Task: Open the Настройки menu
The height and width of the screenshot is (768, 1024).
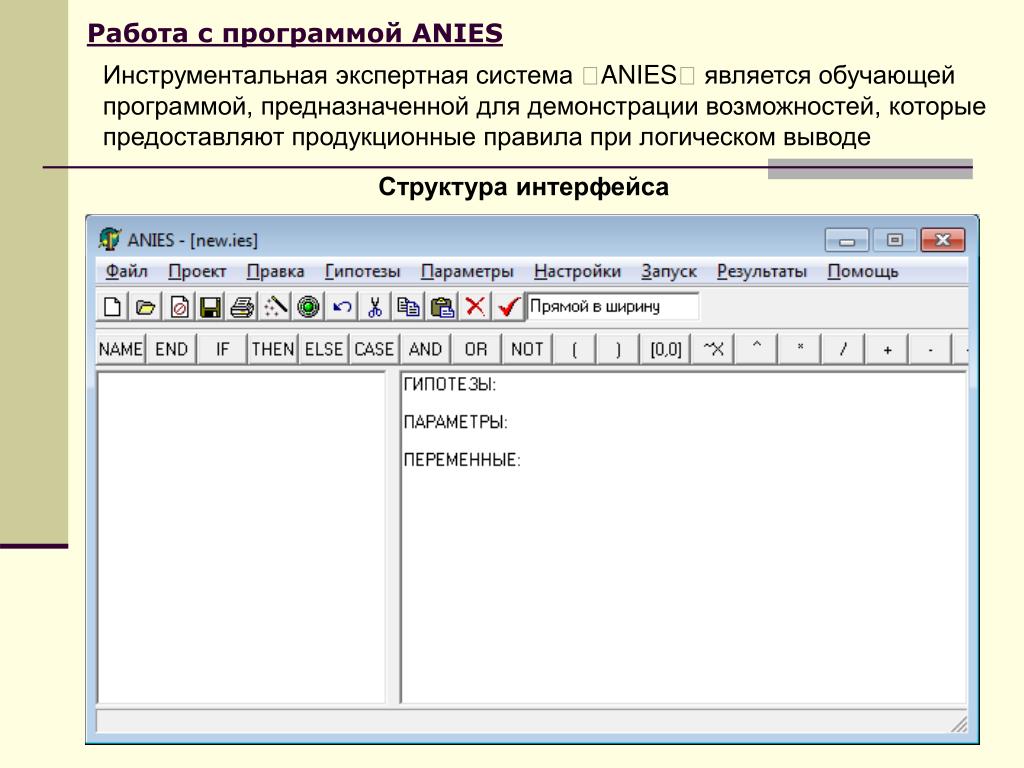Action: (x=577, y=271)
